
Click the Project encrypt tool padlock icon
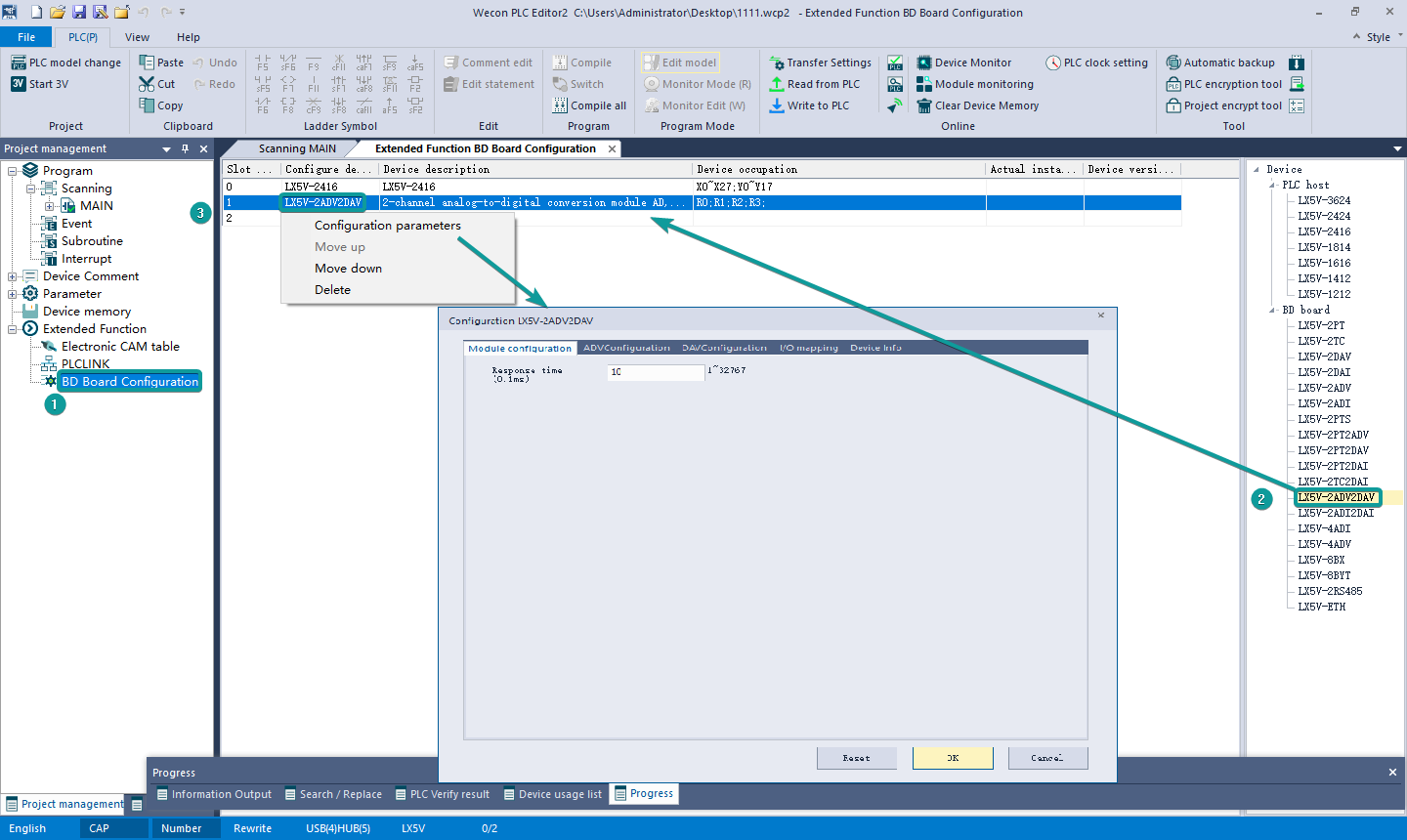1173,105
